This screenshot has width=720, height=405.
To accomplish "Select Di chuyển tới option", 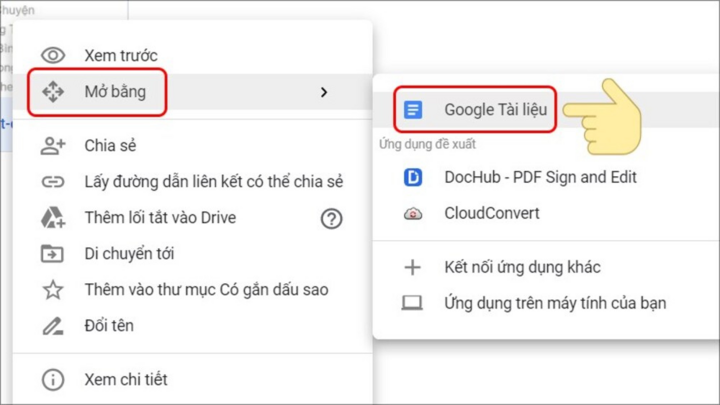I will 192,253.
